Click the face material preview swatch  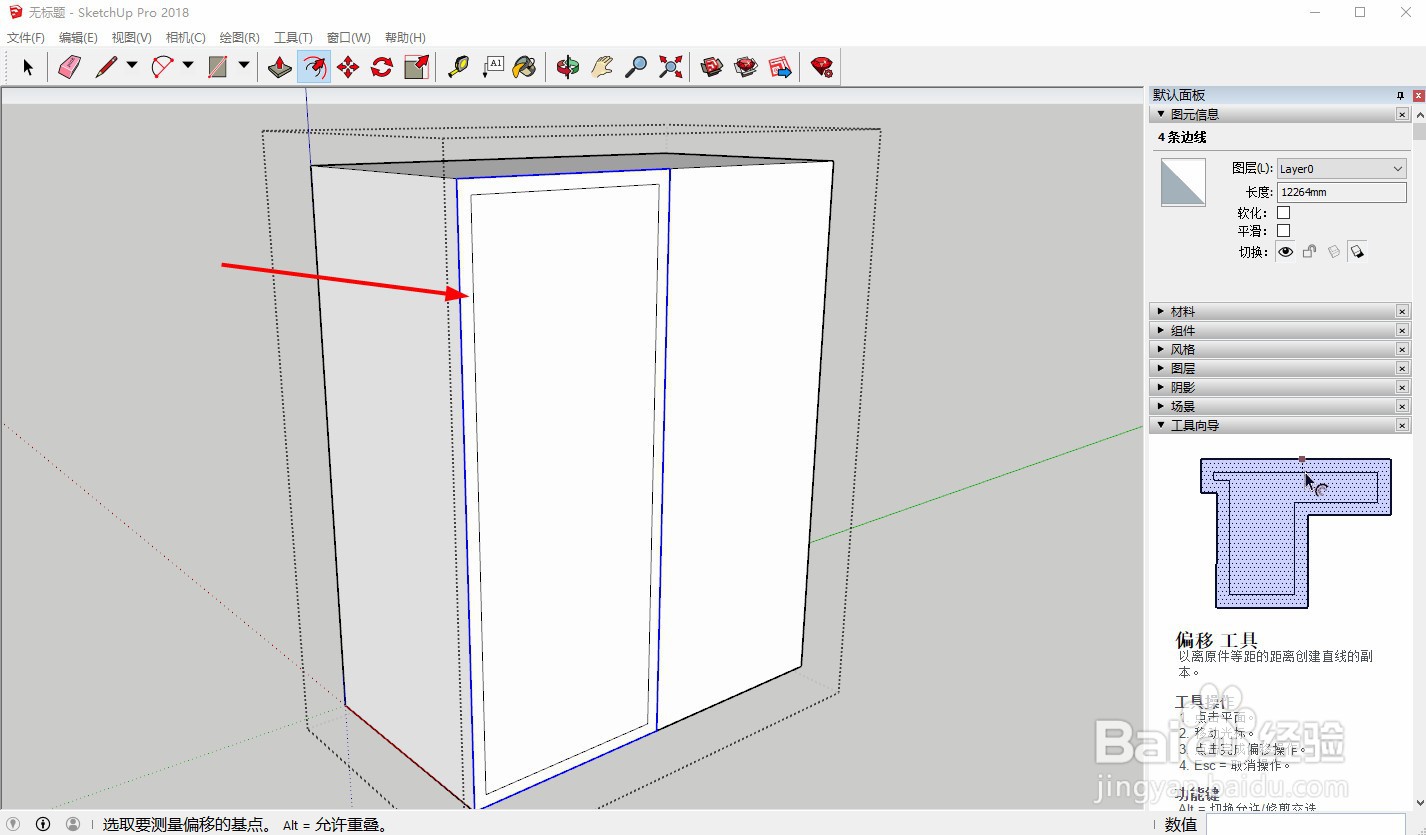[x=1183, y=183]
